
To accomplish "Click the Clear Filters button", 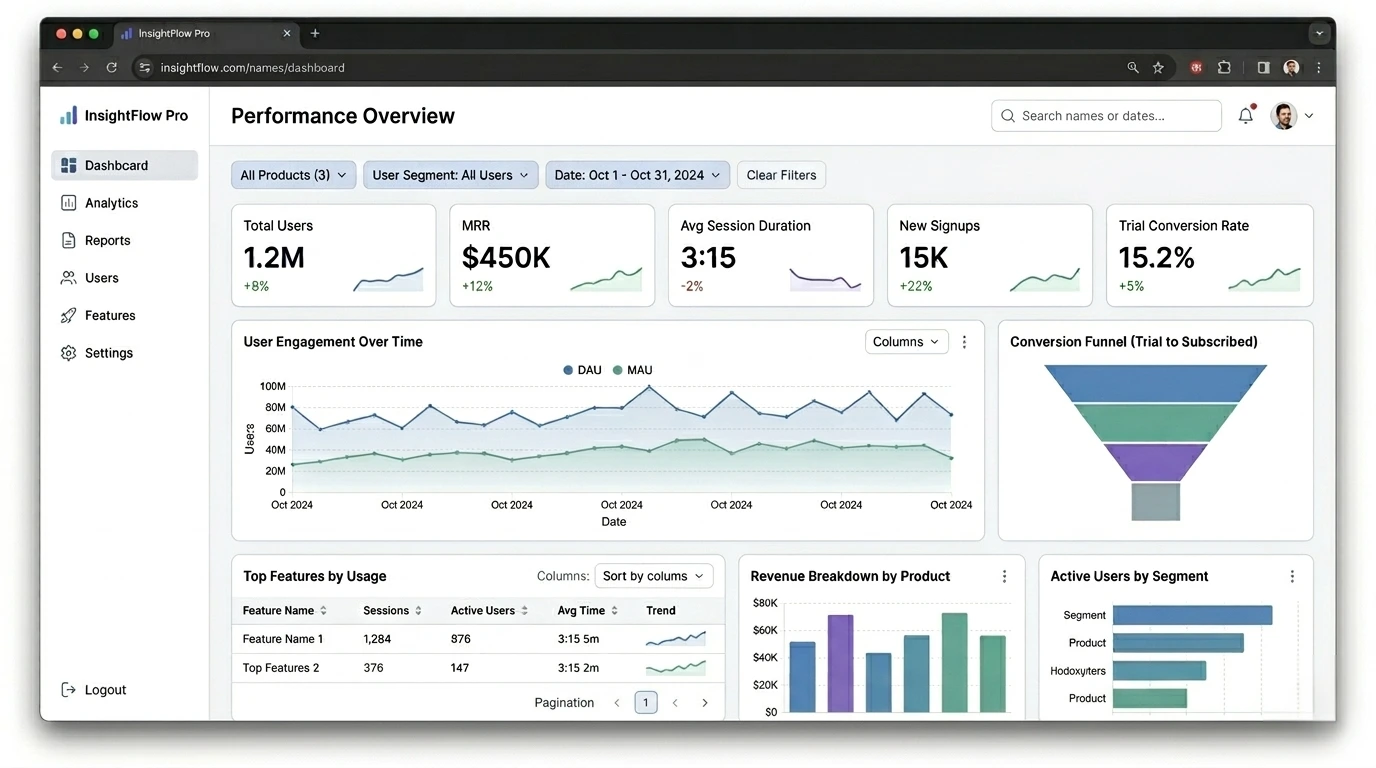I will coord(781,175).
